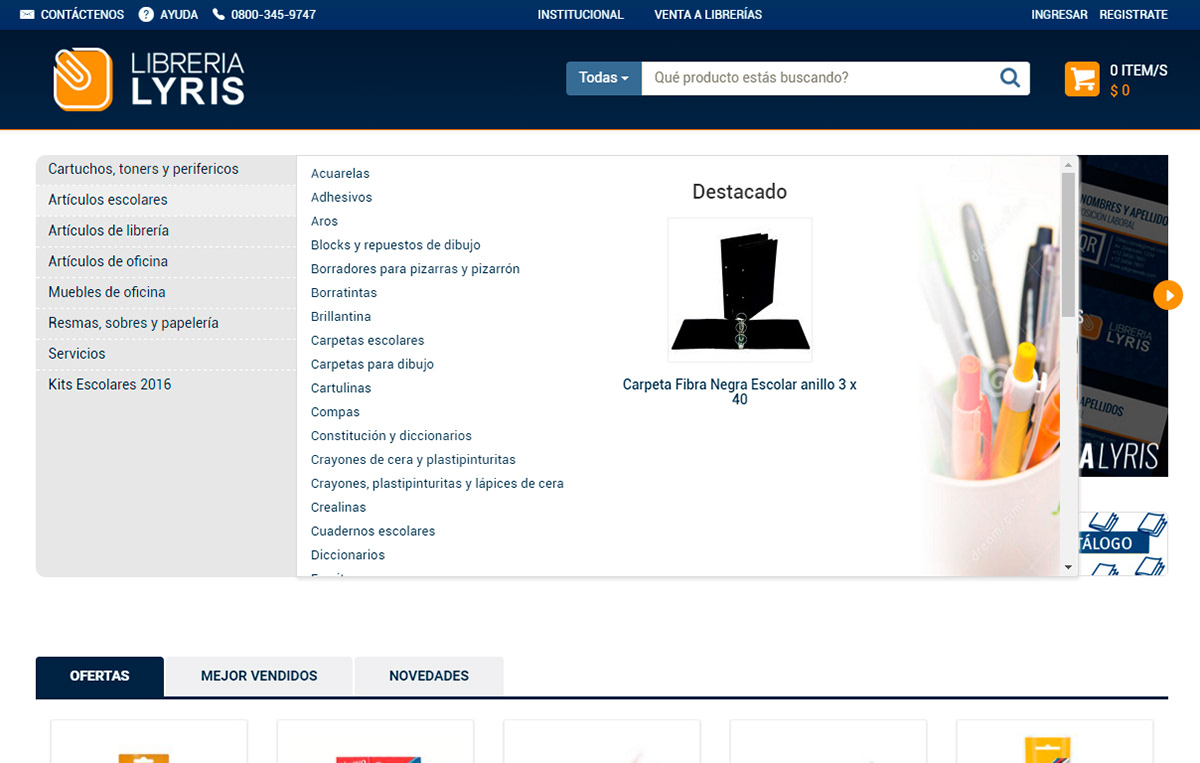Open Artículos de oficina category menu
This screenshot has width=1200, height=763.
[x=108, y=261]
